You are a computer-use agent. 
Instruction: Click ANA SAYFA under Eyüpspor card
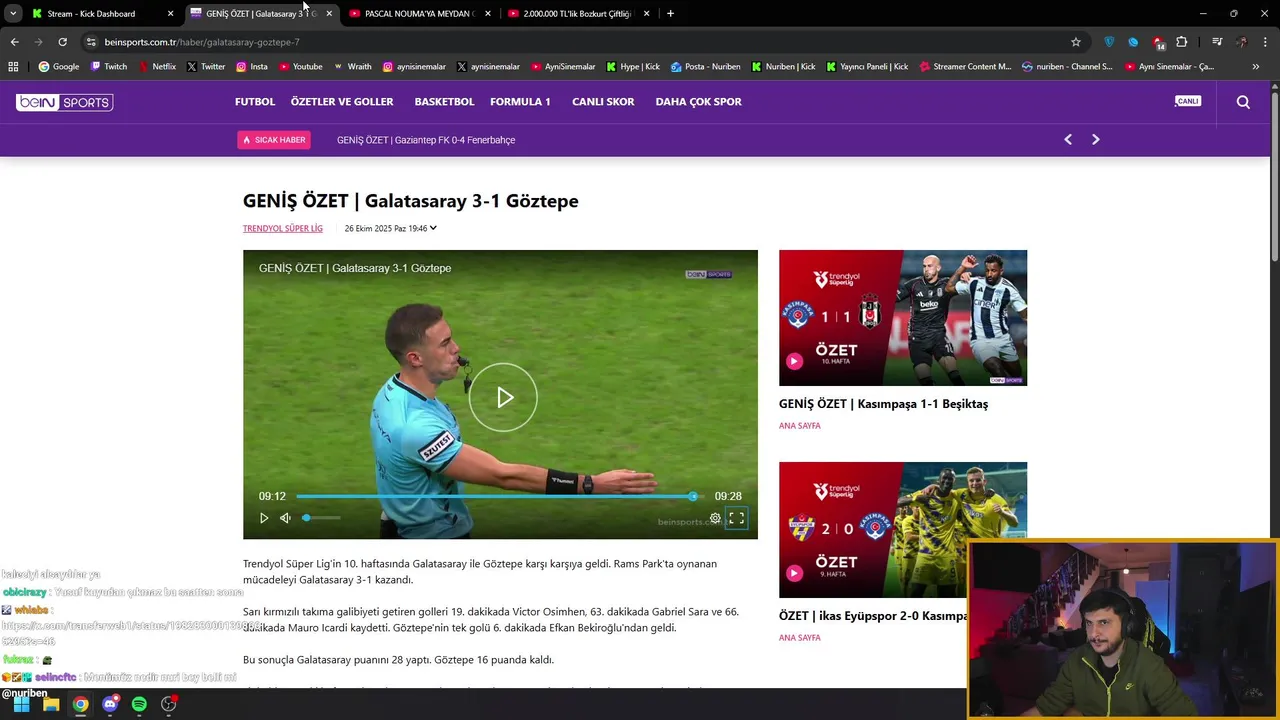[x=799, y=638]
